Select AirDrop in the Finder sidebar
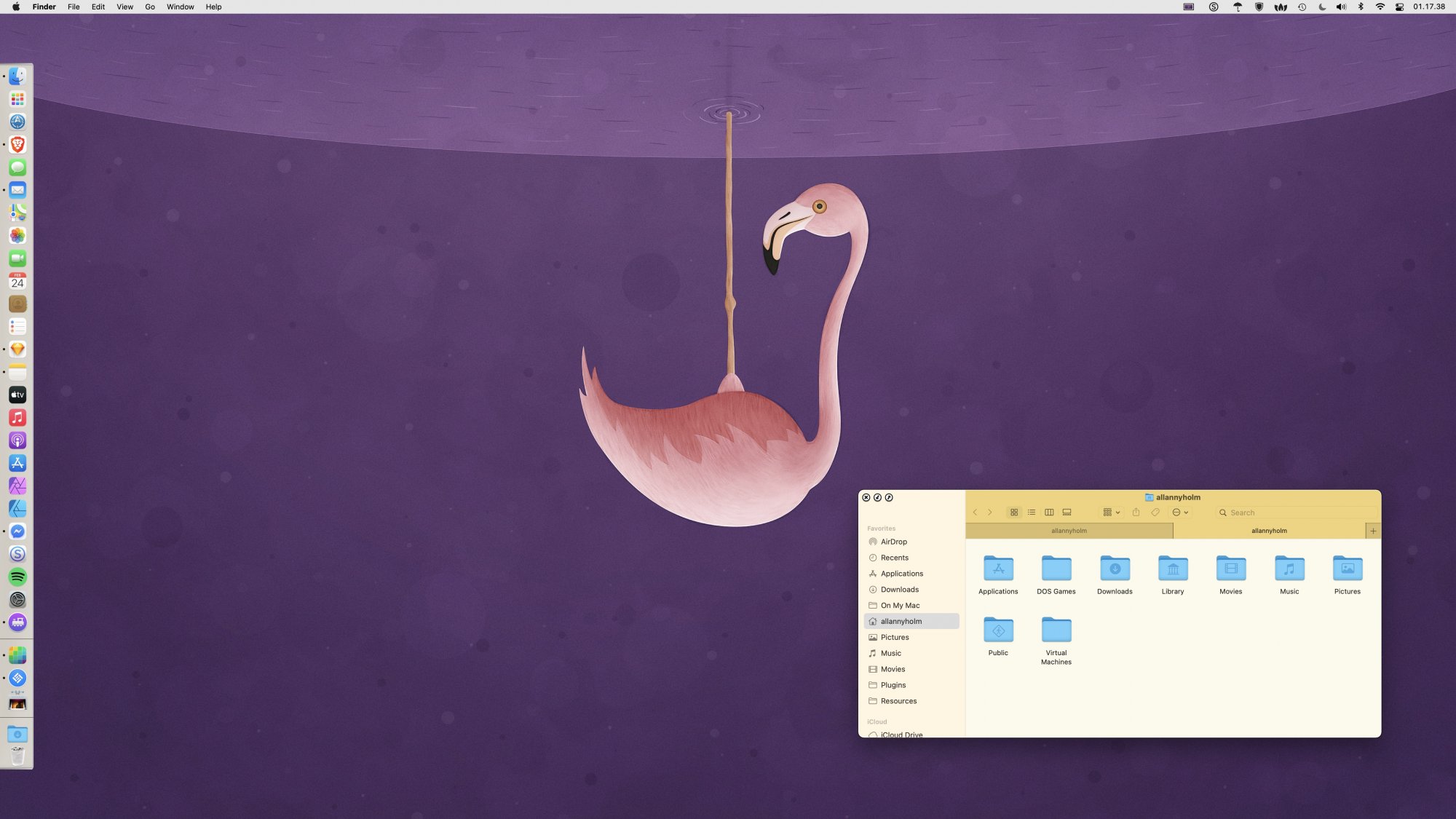Screen dimensions: 1456x819 click(911, 542)
